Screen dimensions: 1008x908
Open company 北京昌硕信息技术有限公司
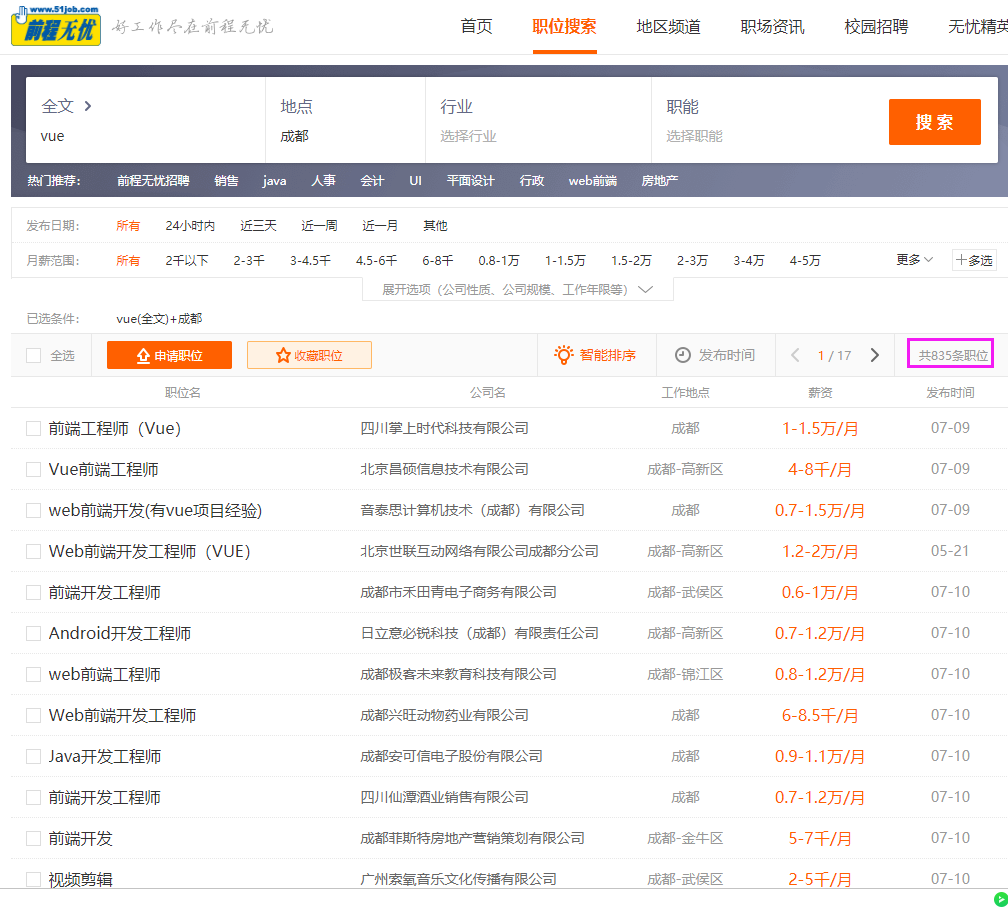pos(444,469)
